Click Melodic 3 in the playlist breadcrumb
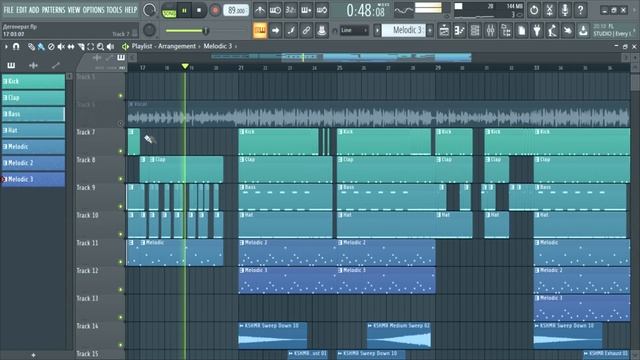Image resolution: width=640 pixels, height=360 pixels. [x=218, y=47]
